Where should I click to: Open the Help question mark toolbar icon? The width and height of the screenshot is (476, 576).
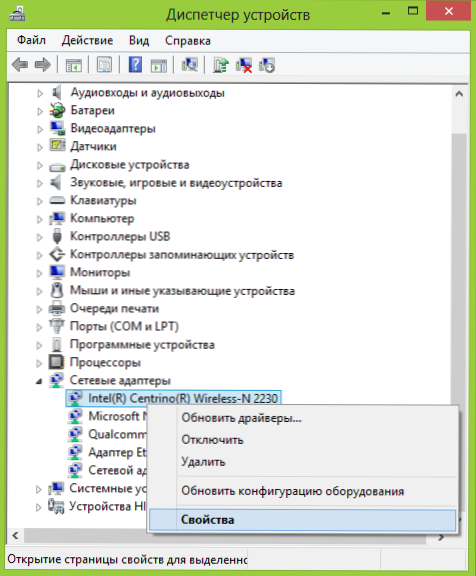pos(135,65)
